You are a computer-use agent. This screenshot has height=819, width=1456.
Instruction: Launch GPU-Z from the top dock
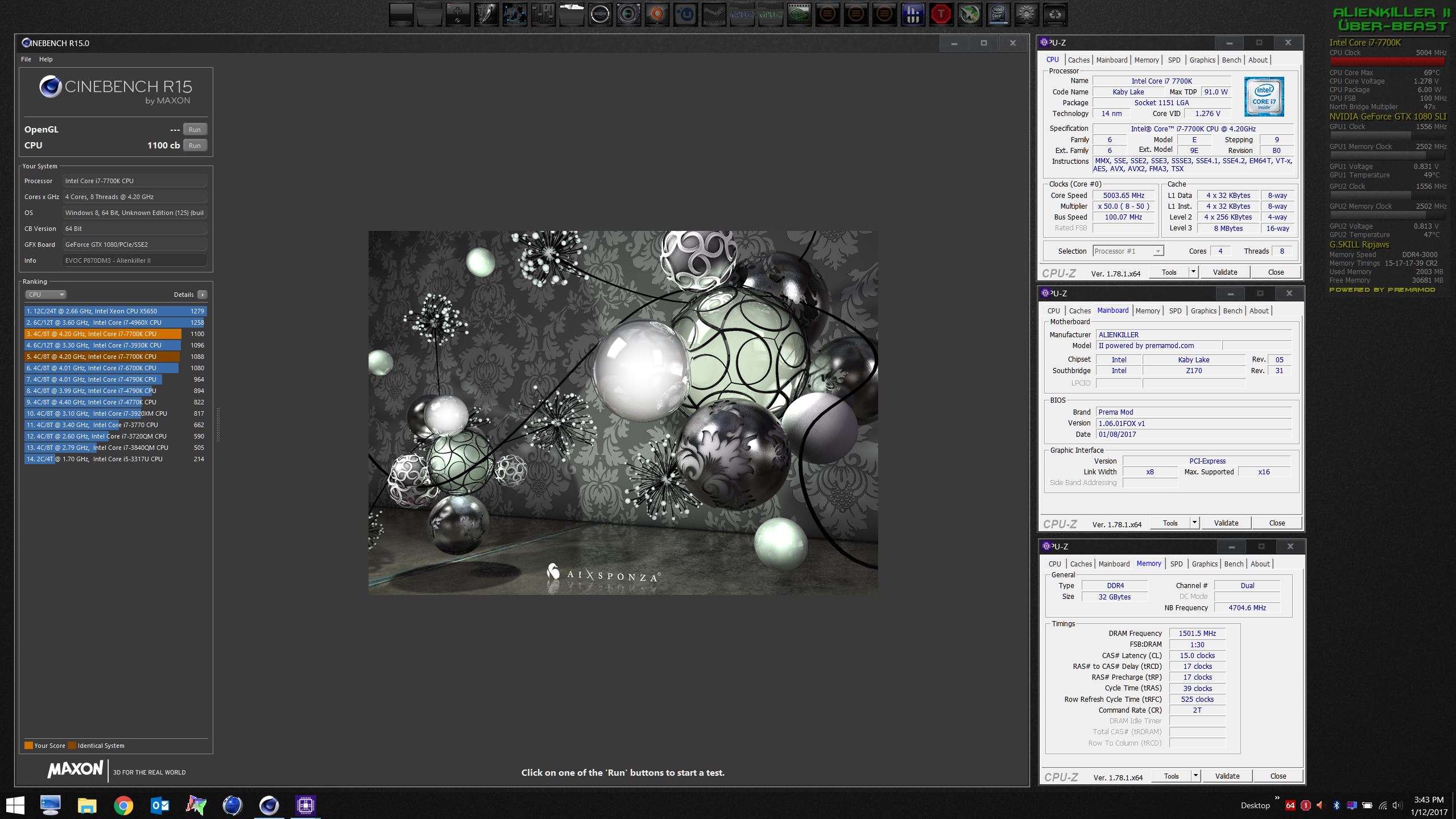click(771, 14)
